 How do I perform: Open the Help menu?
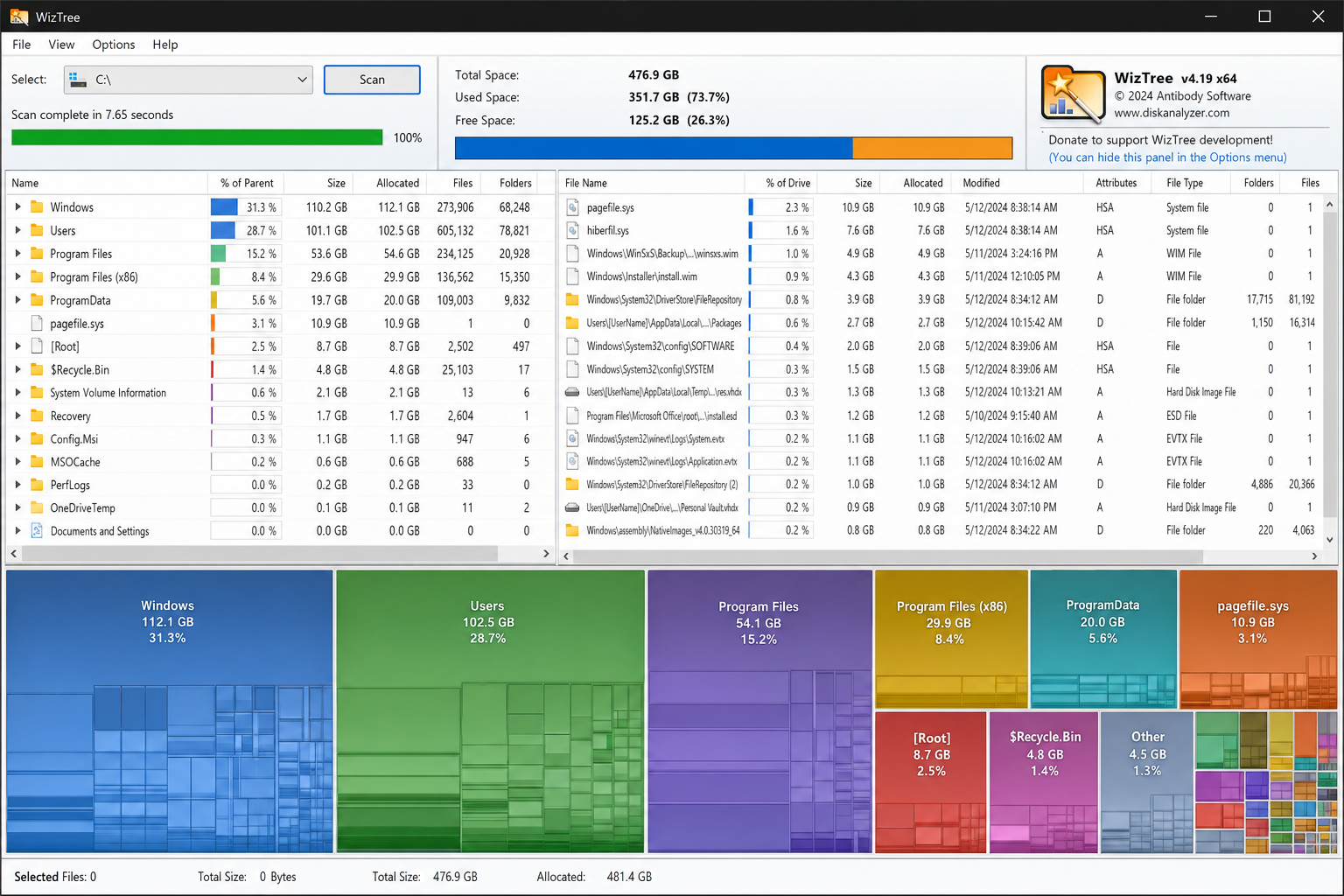coord(165,45)
